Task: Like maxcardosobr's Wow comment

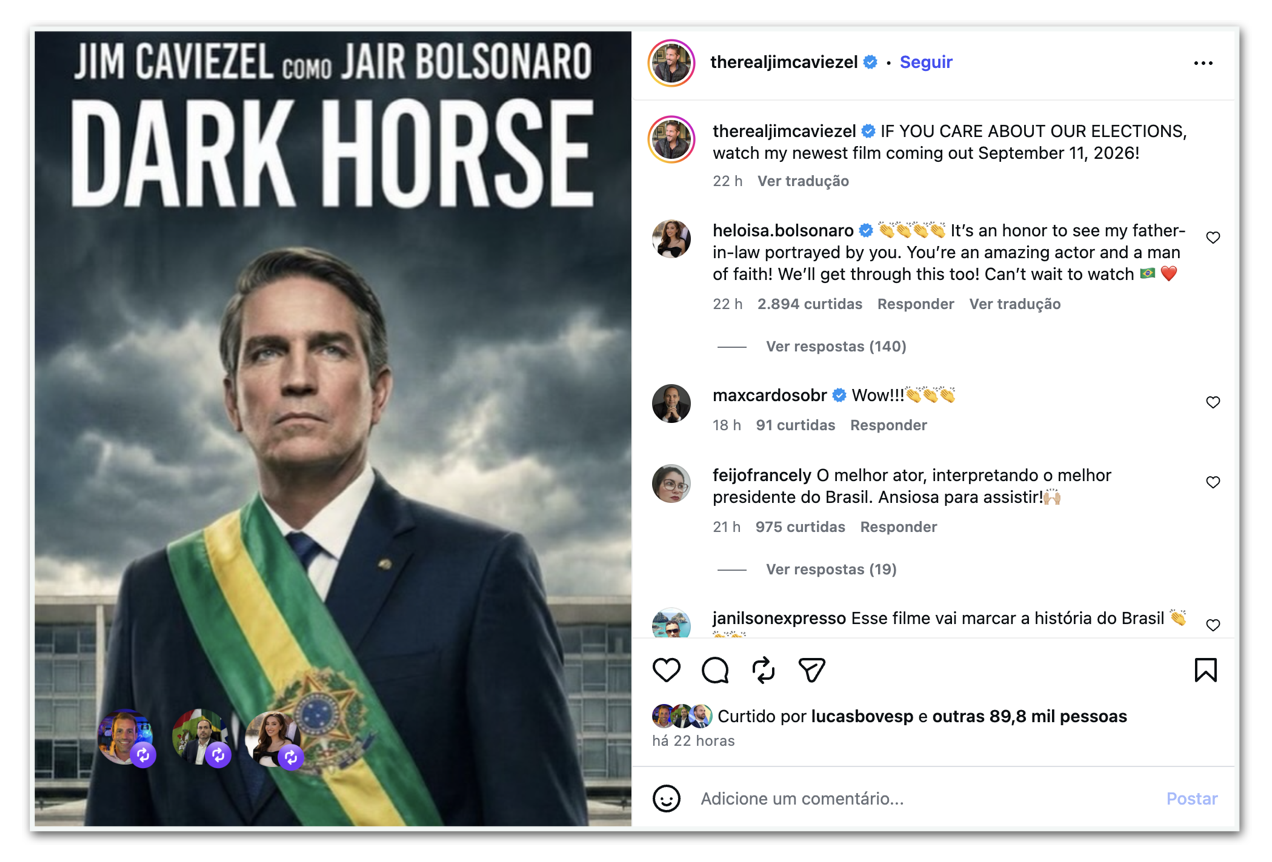Action: click(x=1213, y=402)
